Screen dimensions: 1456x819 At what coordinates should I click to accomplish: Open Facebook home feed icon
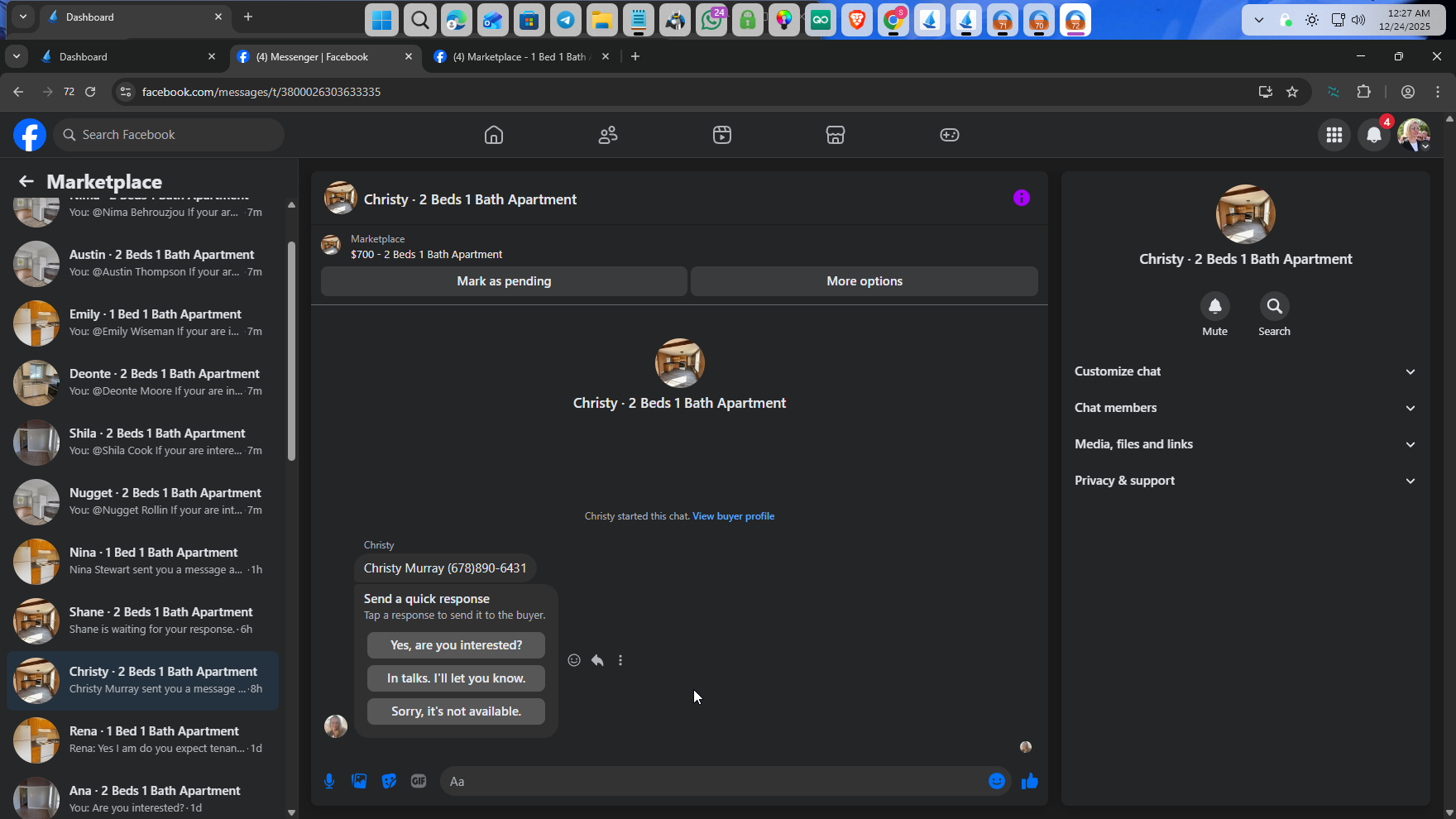(494, 135)
